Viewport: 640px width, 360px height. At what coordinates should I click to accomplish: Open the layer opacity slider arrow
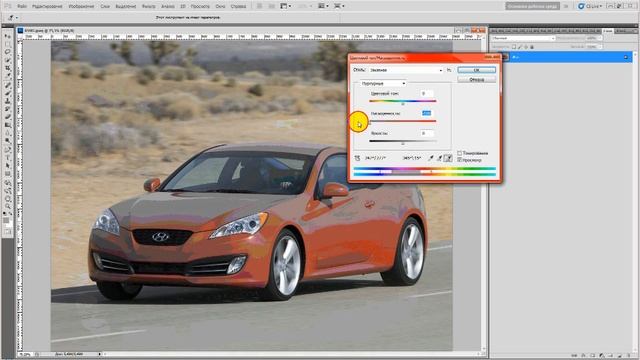(600, 38)
